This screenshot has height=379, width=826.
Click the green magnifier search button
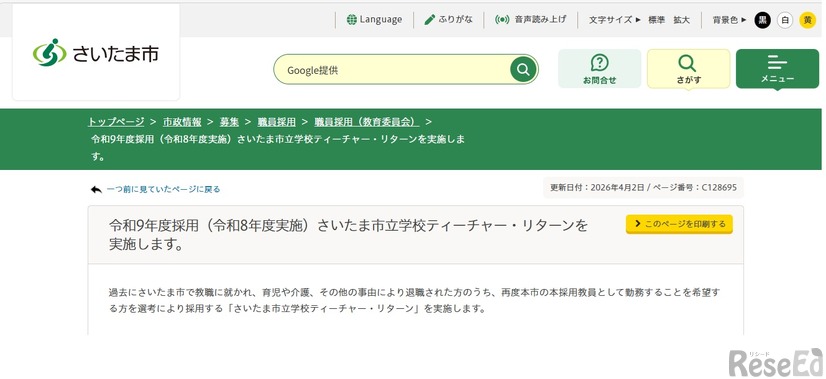(x=523, y=70)
